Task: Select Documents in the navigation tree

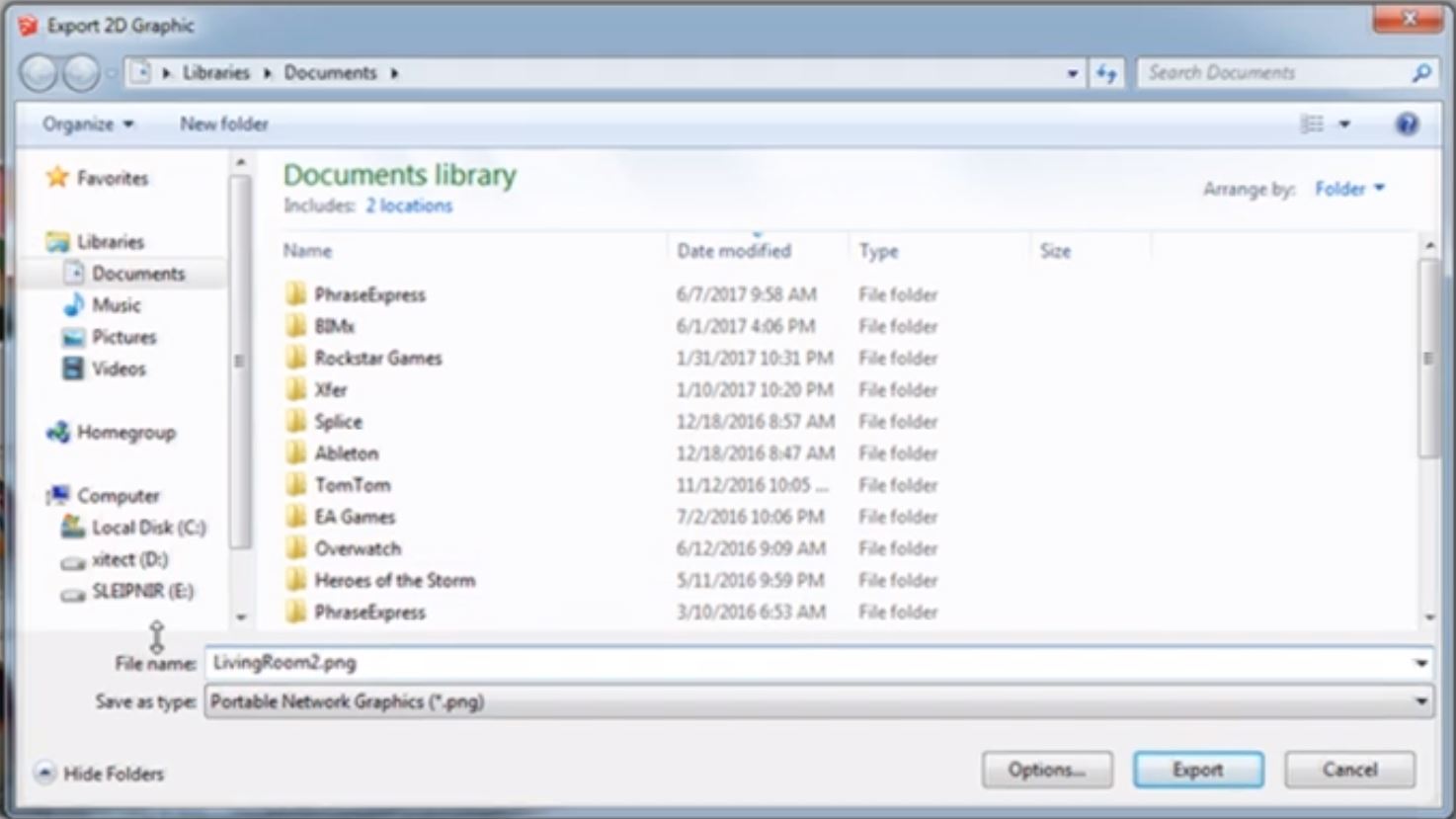Action: click(x=139, y=274)
